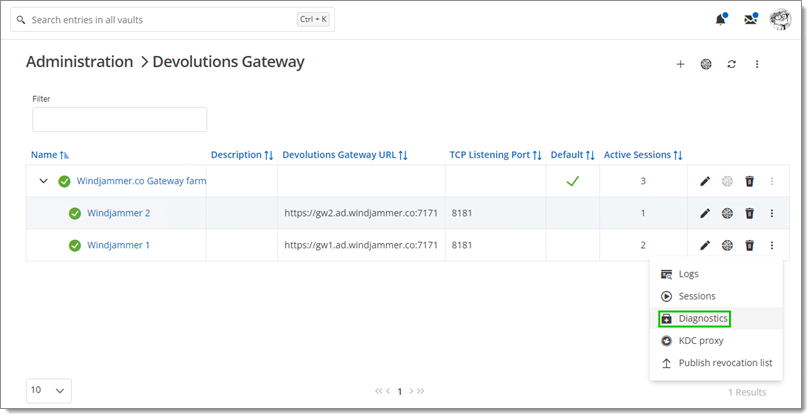Collapse the Windjammer.co Gateway farm row
This screenshot has width=812, height=419.
pyautogui.click(x=44, y=181)
